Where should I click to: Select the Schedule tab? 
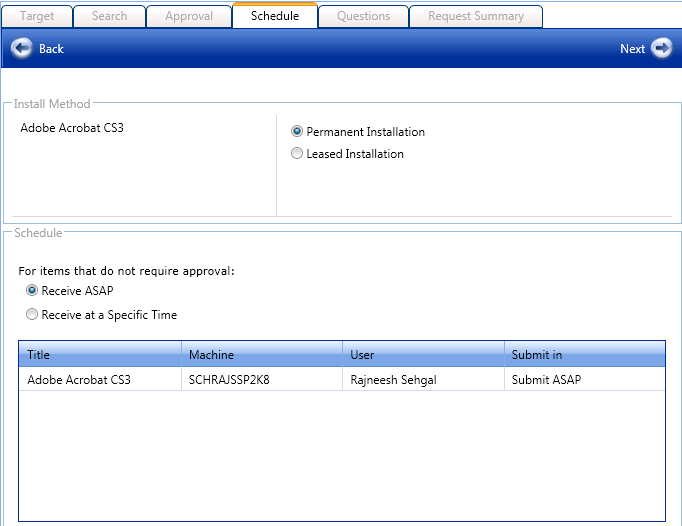(275, 16)
